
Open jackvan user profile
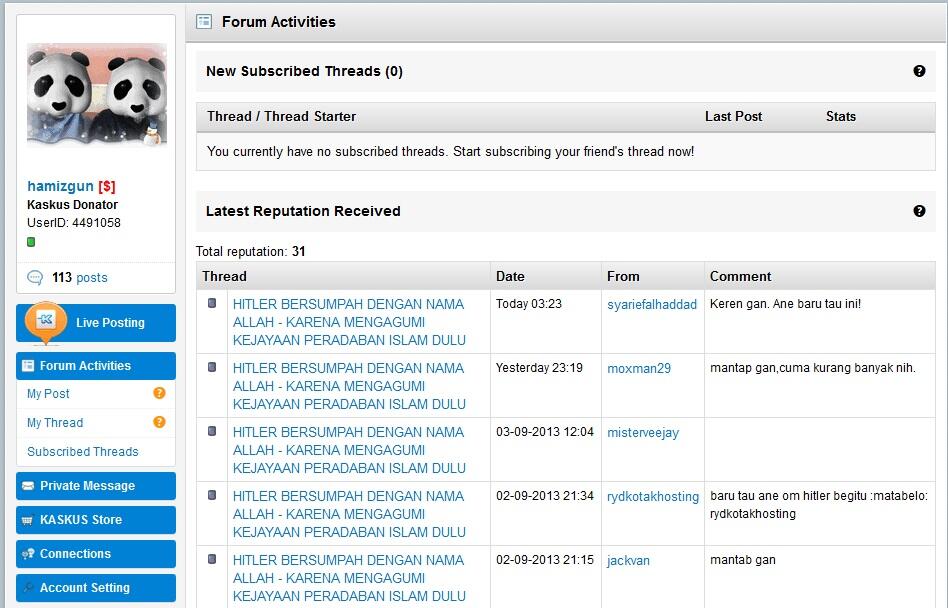click(628, 561)
